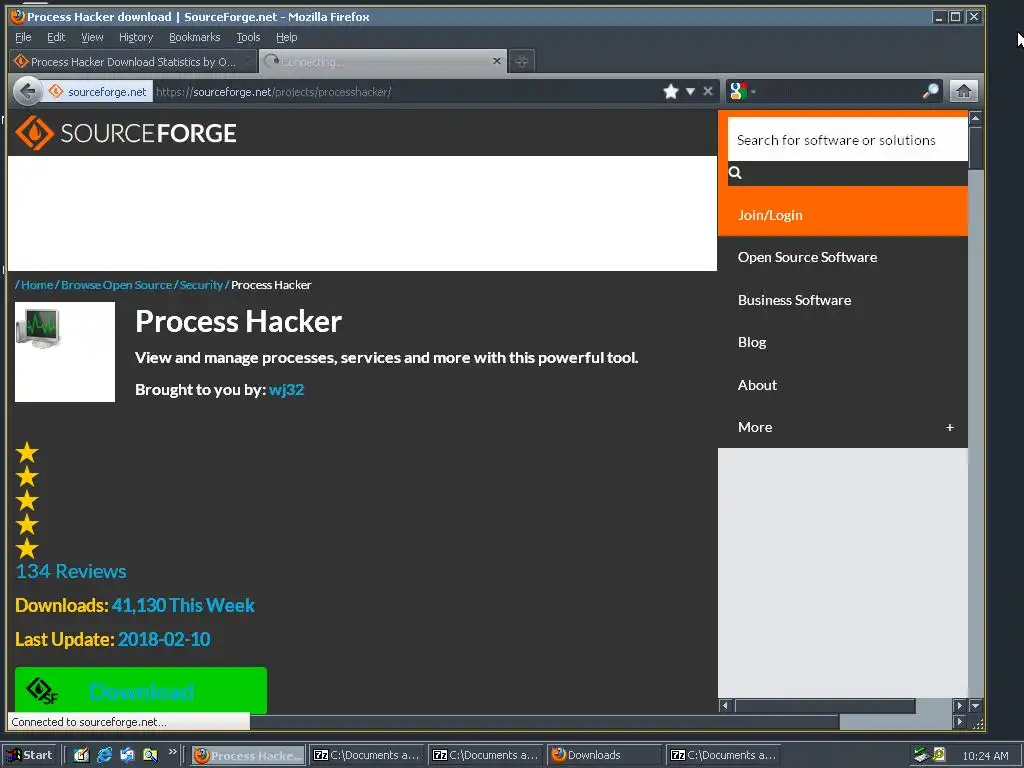Switch to Process Hacker Firefox taskbar button
The image size is (1024, 768).
(248, 755)
